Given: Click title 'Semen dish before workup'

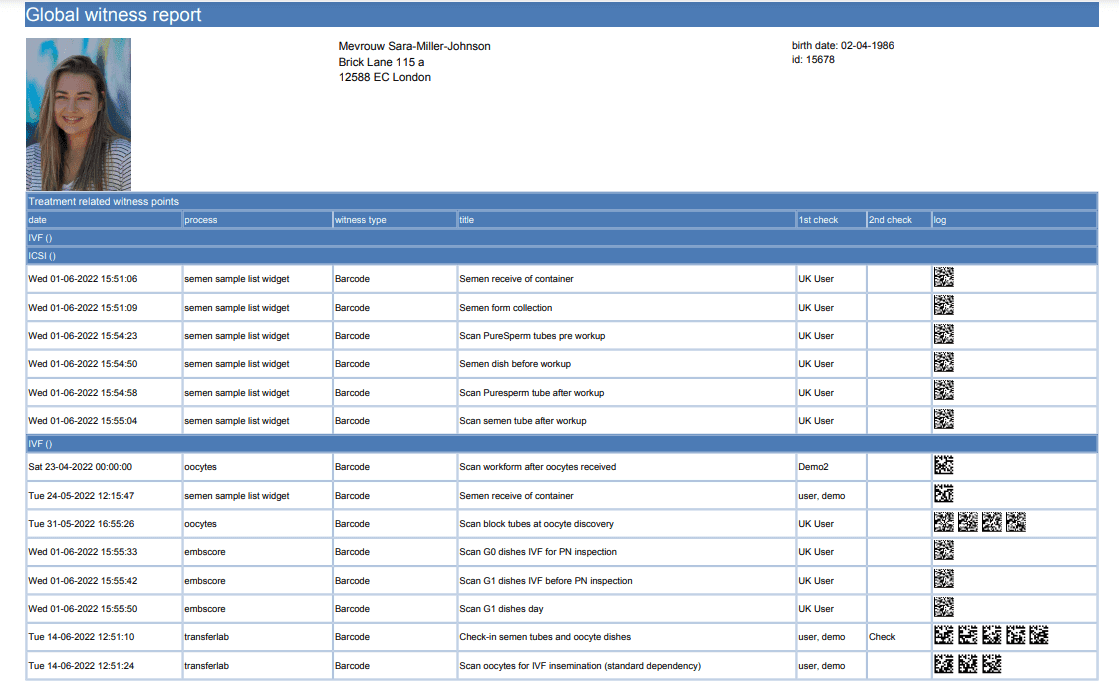Looking at the screenshot, I should tap(515, 364).
